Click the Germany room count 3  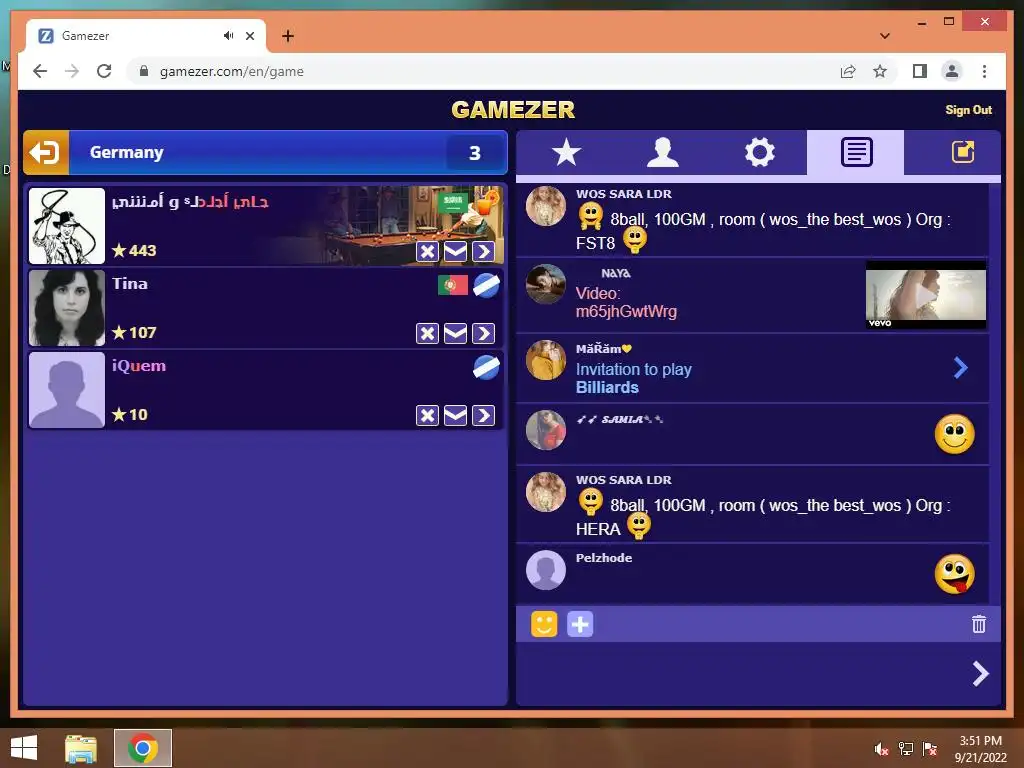(x=475, y=153)
